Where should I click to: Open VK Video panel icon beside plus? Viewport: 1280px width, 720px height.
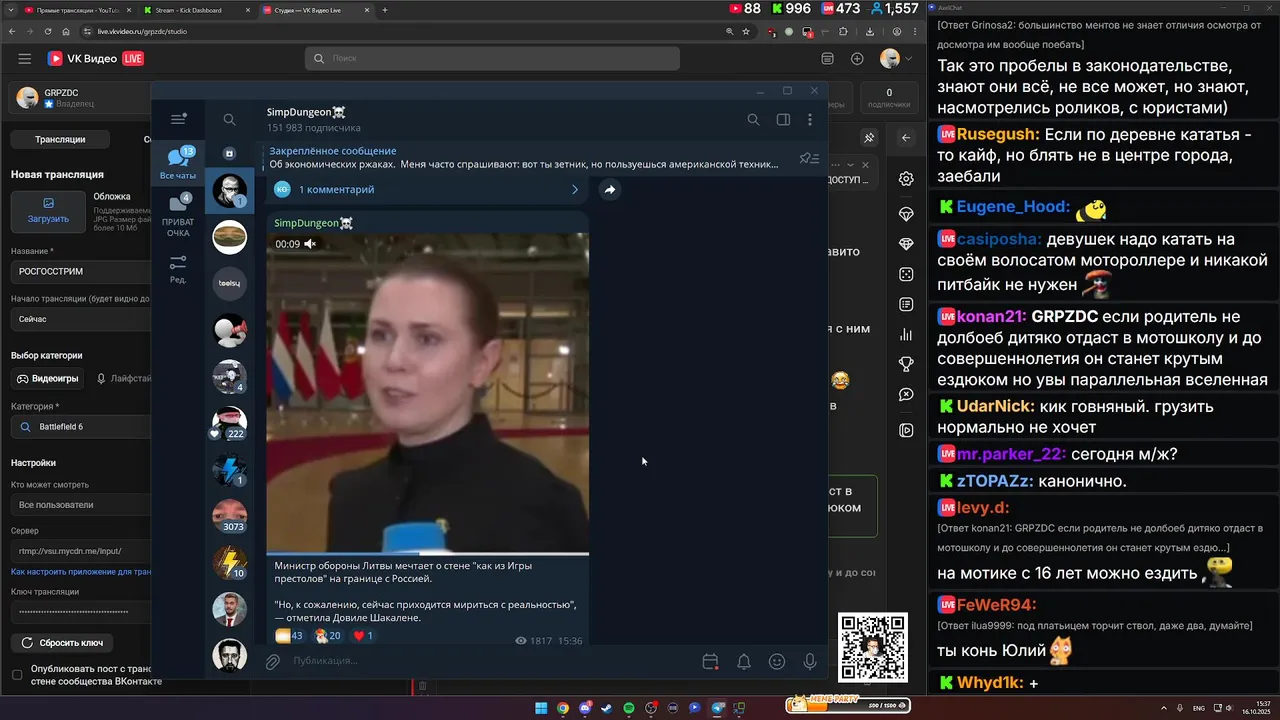(x=827, y=59)
